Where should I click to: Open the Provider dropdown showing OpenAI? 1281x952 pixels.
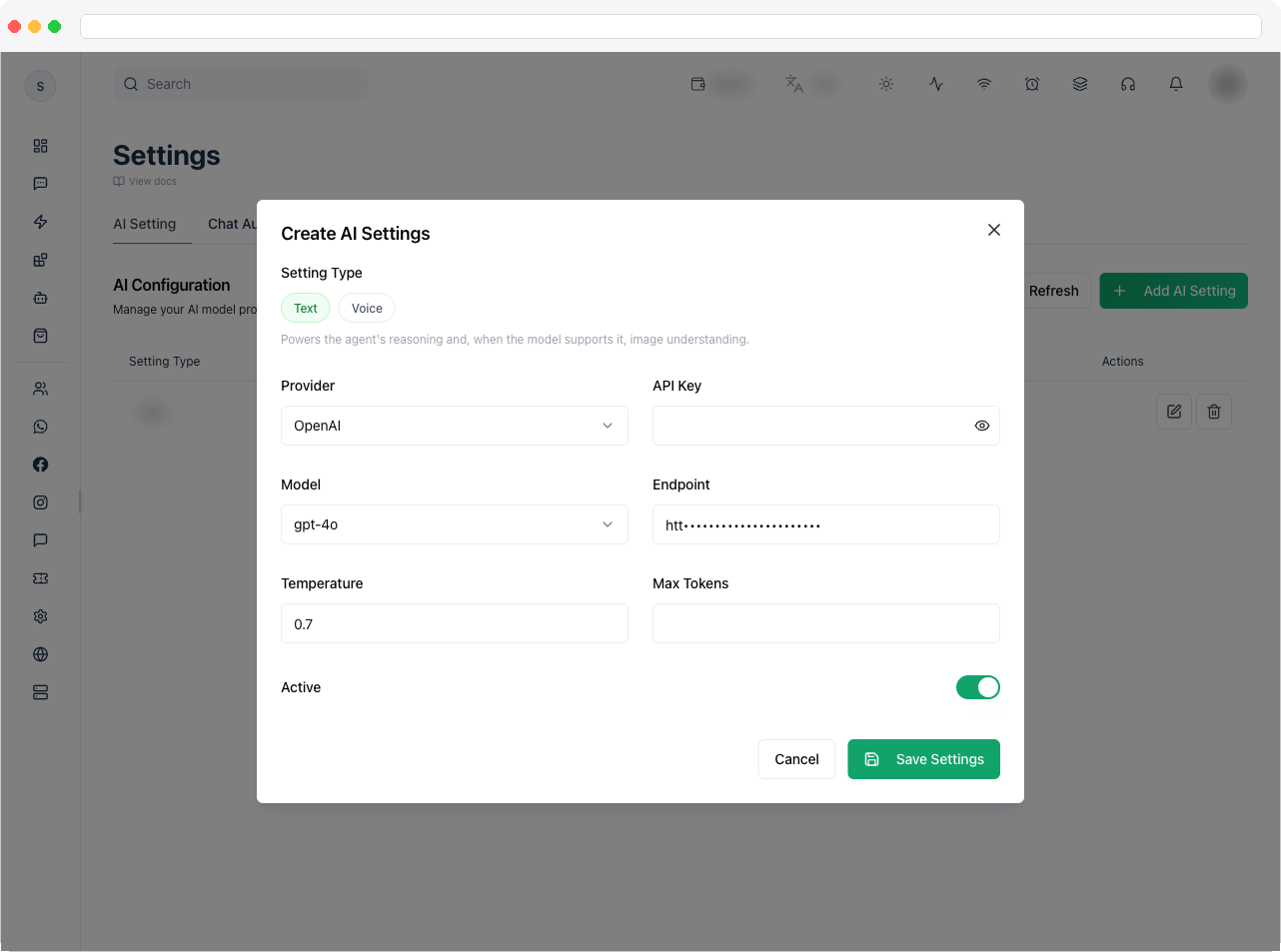(455, 426)
